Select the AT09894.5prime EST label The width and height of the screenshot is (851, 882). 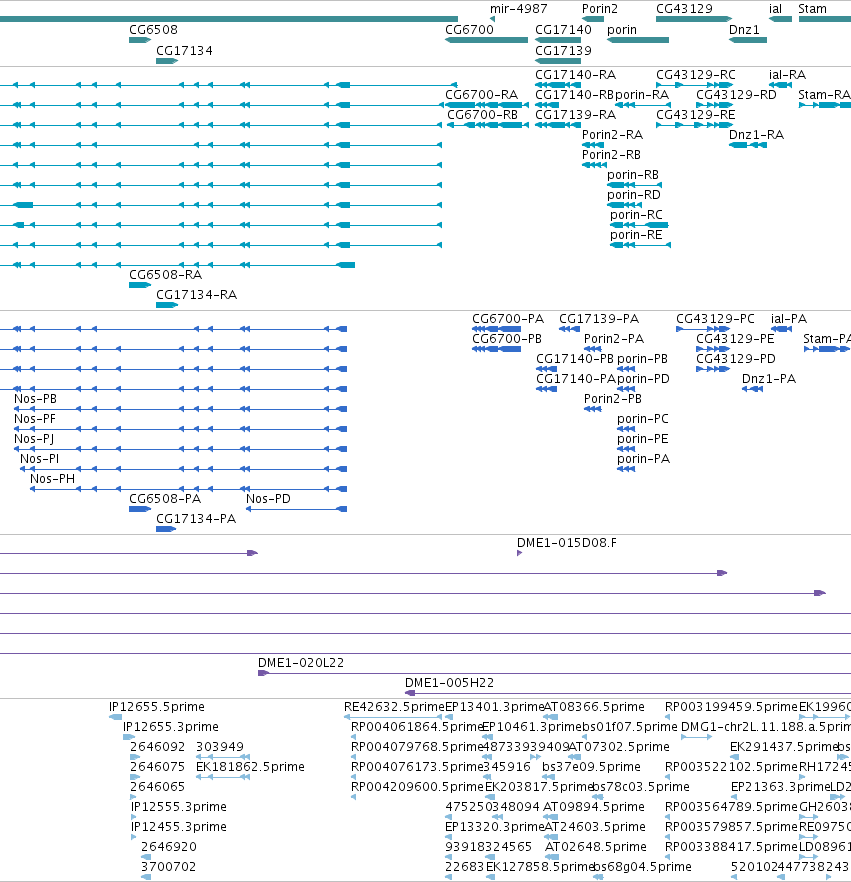tap(594, 807)
